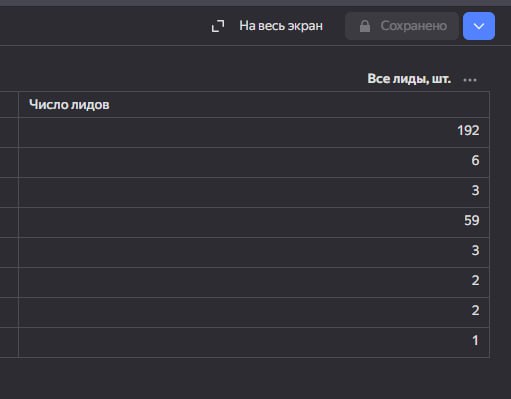511x399 pixels.
Task: Sort by the «Число лидов» column header
Action: [69, 105]
